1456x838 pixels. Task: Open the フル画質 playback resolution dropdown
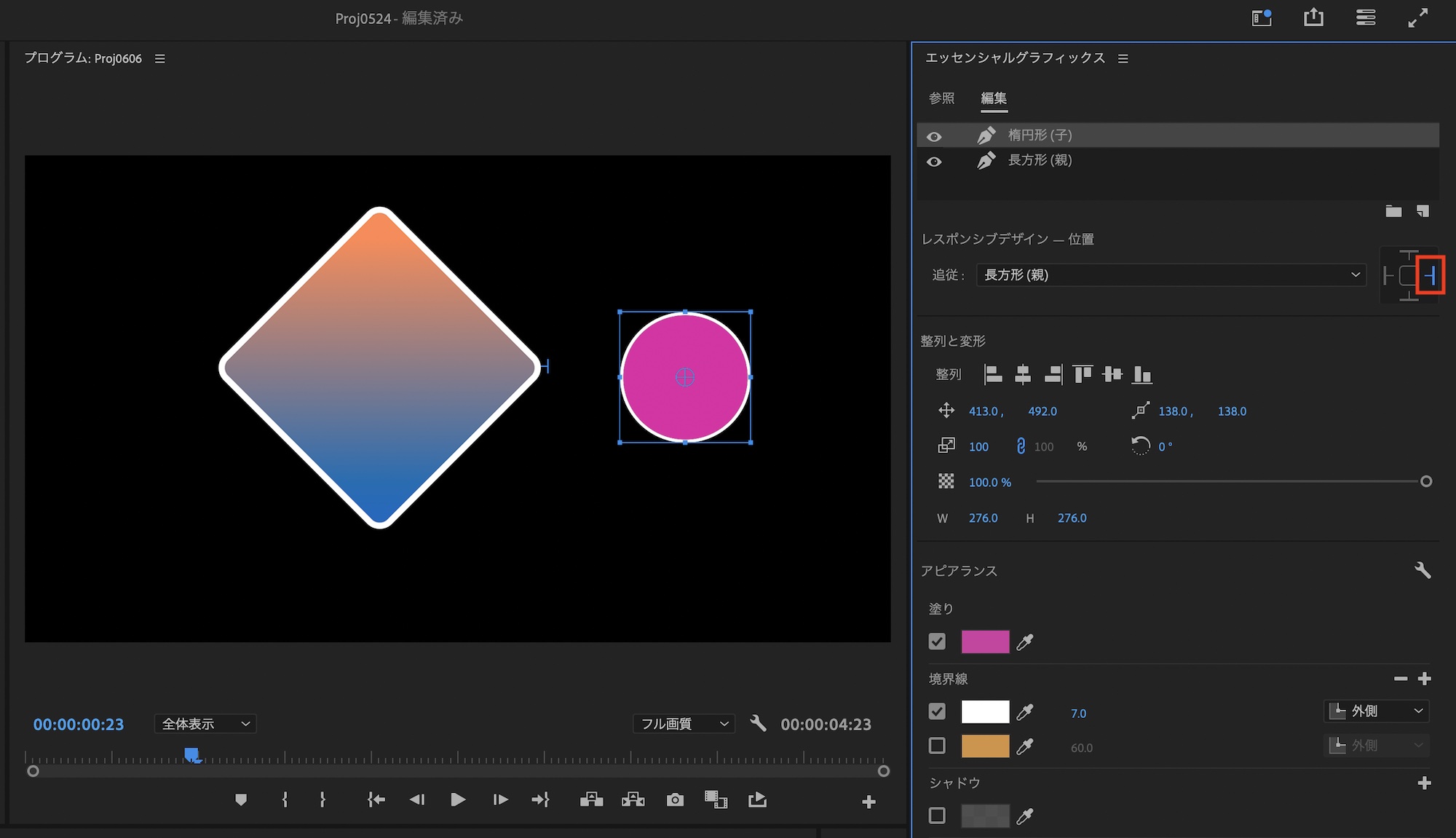(x=684, y=724)
